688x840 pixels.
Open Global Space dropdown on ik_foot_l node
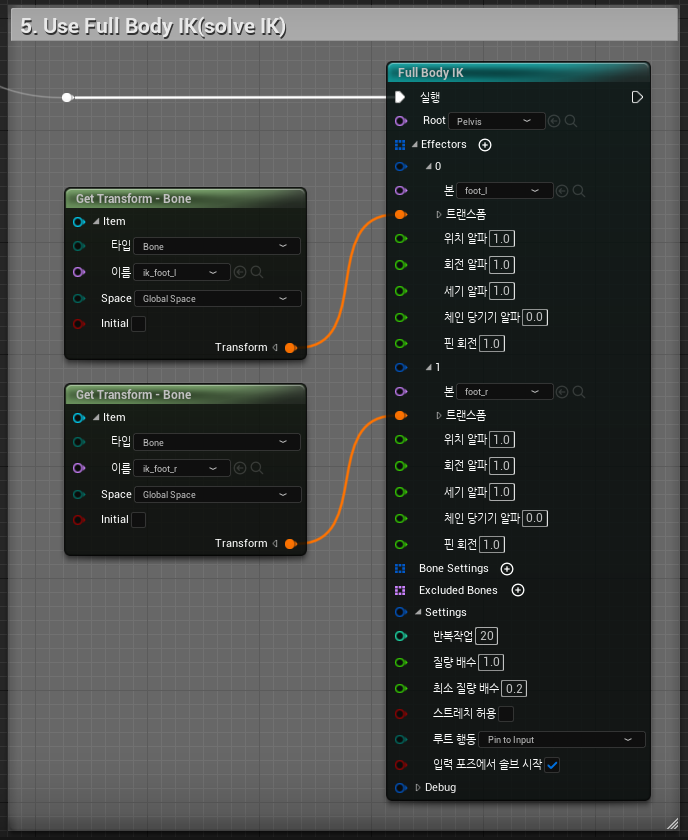point(218,298)
